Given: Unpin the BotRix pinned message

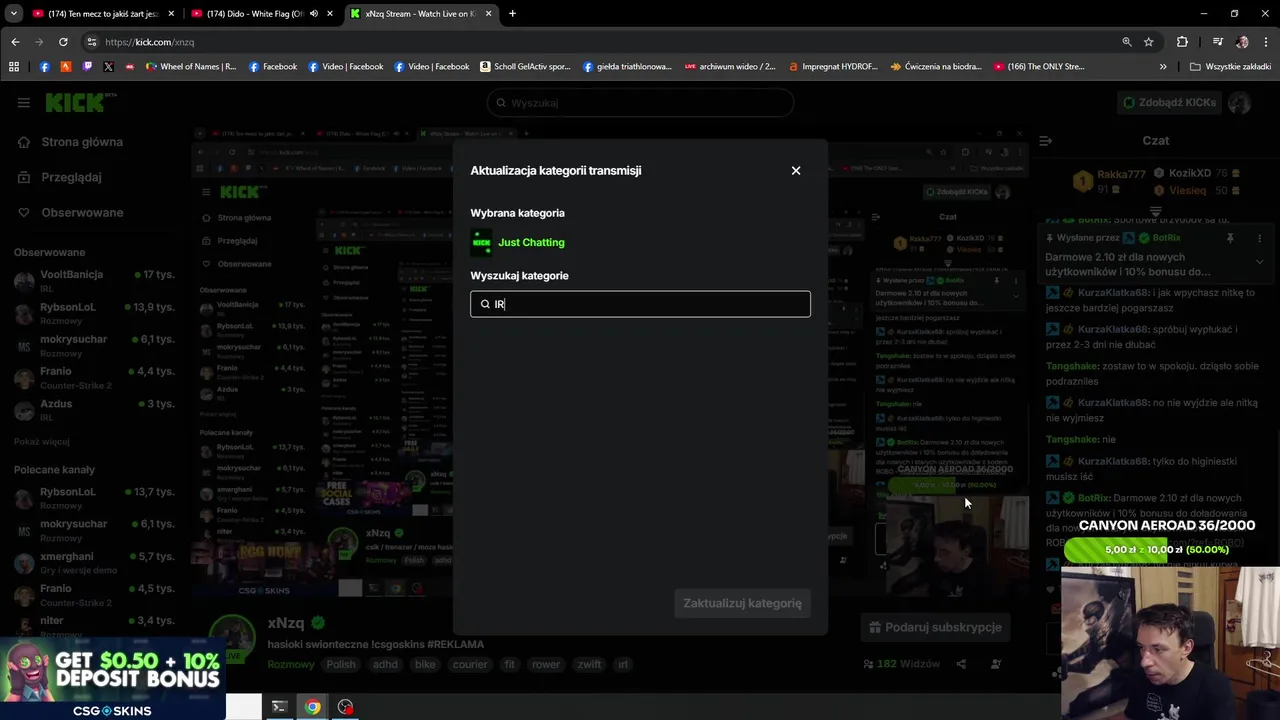Looking at the screenshot, I should [1230, 238].
